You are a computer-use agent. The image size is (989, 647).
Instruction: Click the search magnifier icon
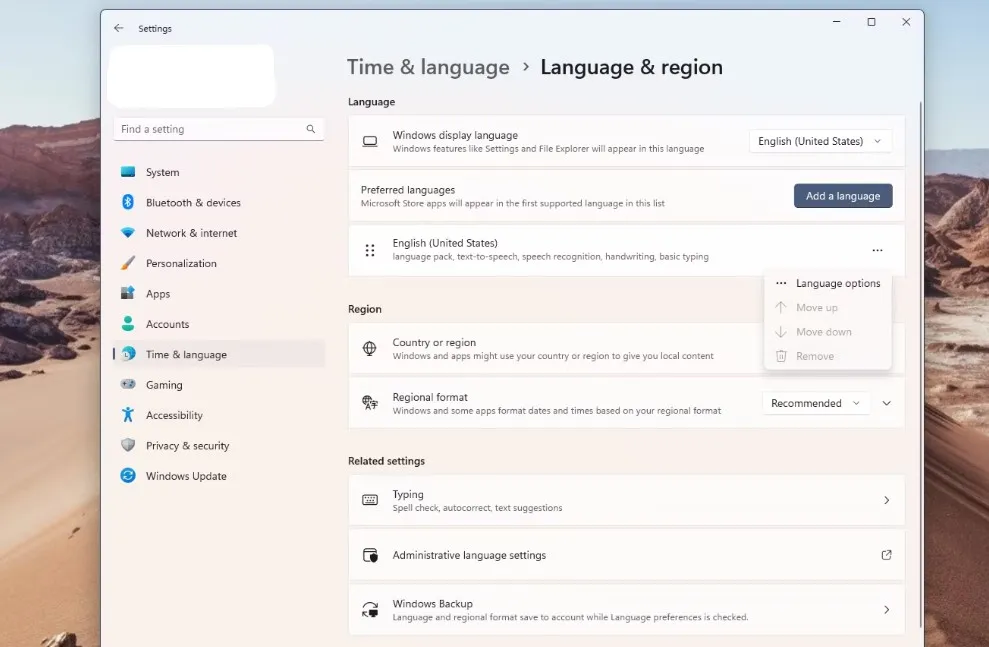[x=311, y=129]
